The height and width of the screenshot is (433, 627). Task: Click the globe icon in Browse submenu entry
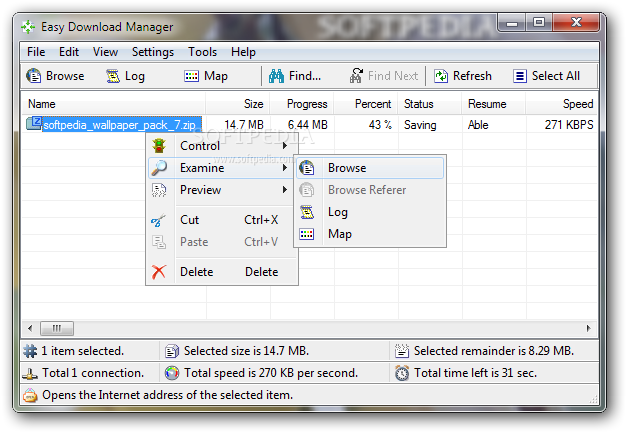click(x=307, y=168)
